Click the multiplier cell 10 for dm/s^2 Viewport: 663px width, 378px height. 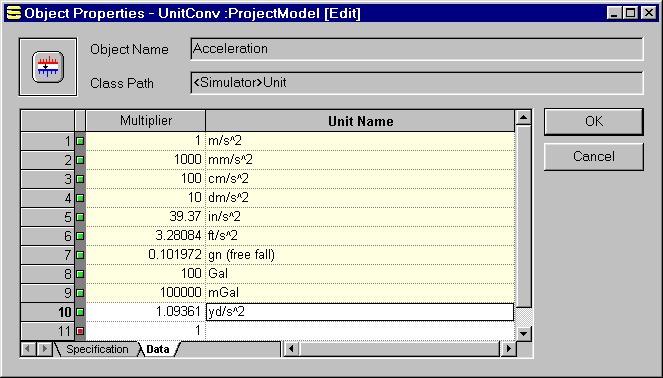point(146,198)
